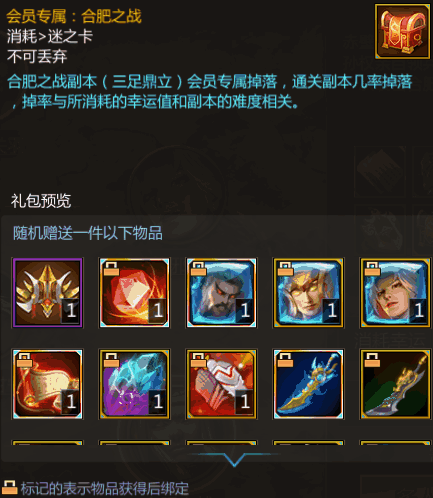Click the blue dungeon drop description text
The height and width of the screenshot is (498, 433).
point(210,91)
